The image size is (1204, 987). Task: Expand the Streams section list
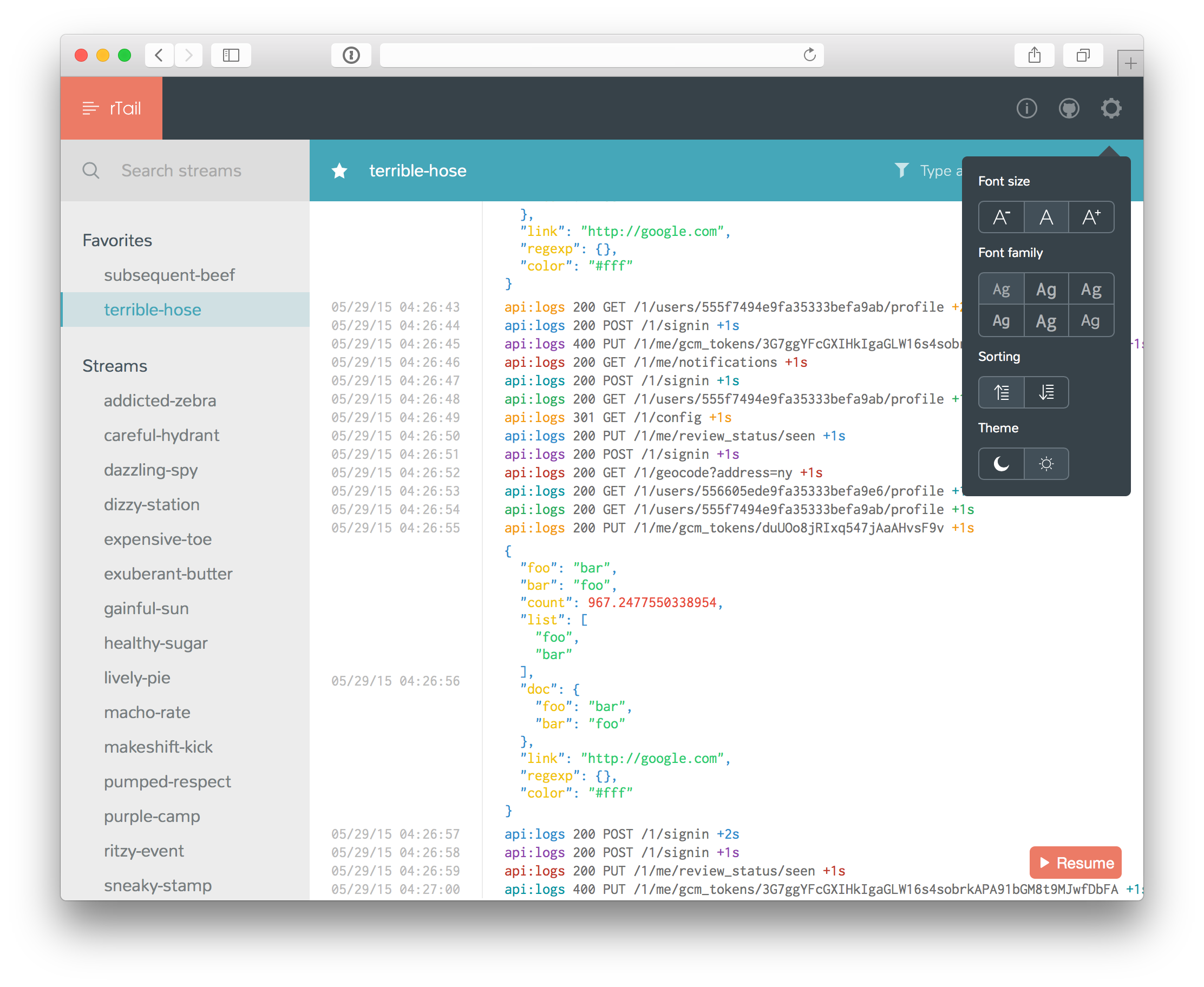click(x=112, y=364)
